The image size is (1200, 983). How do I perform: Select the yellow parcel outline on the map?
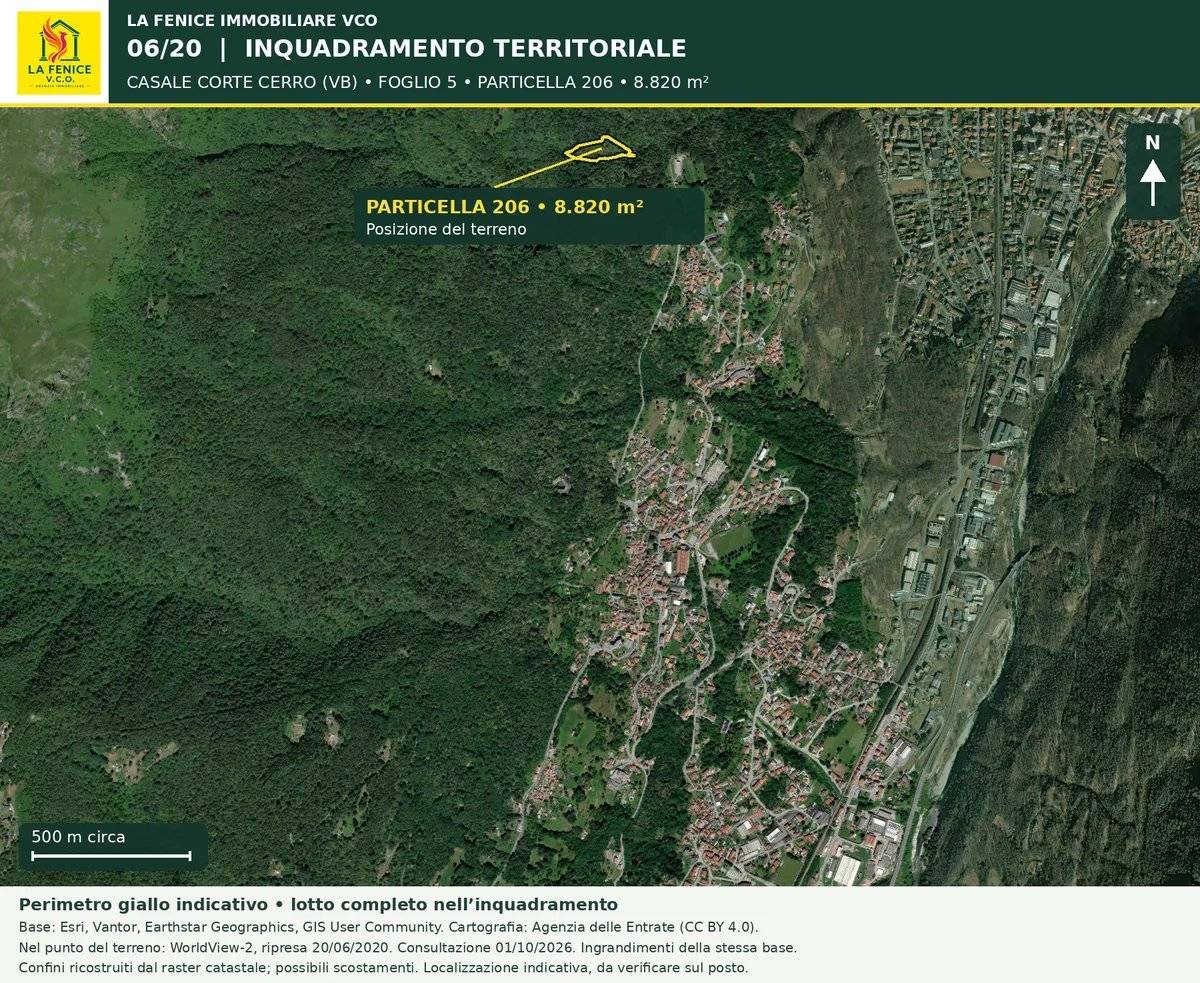point(599,148)
